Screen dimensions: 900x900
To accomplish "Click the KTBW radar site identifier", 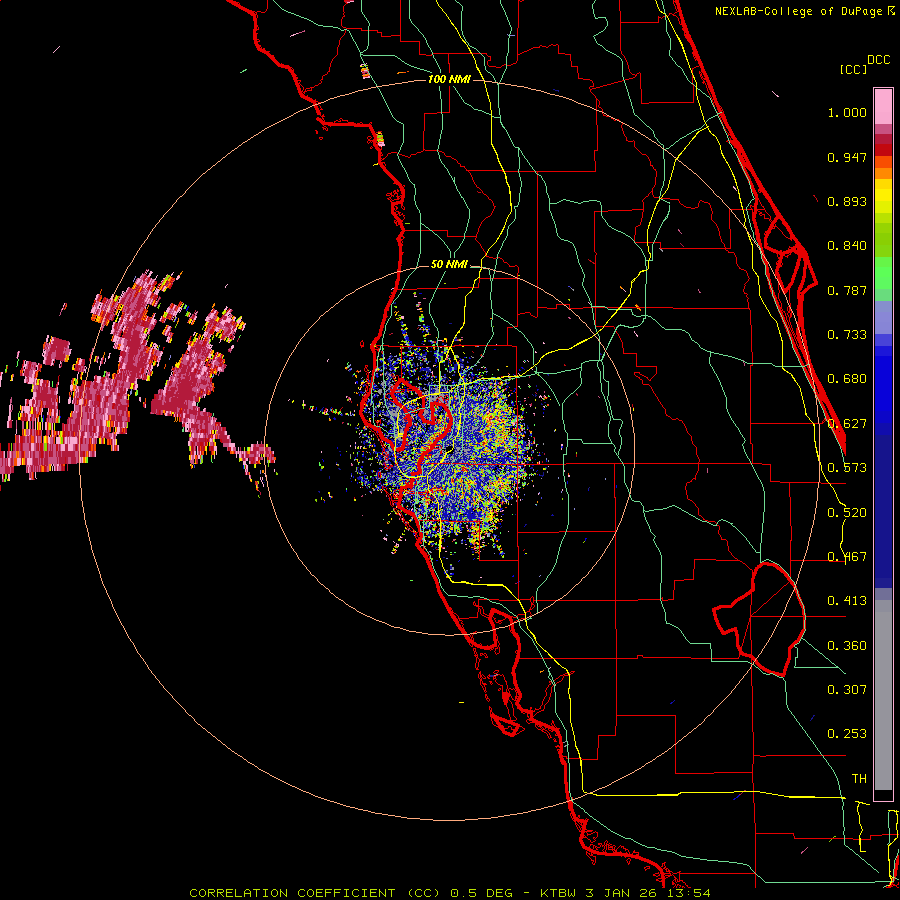I will 560,893.
